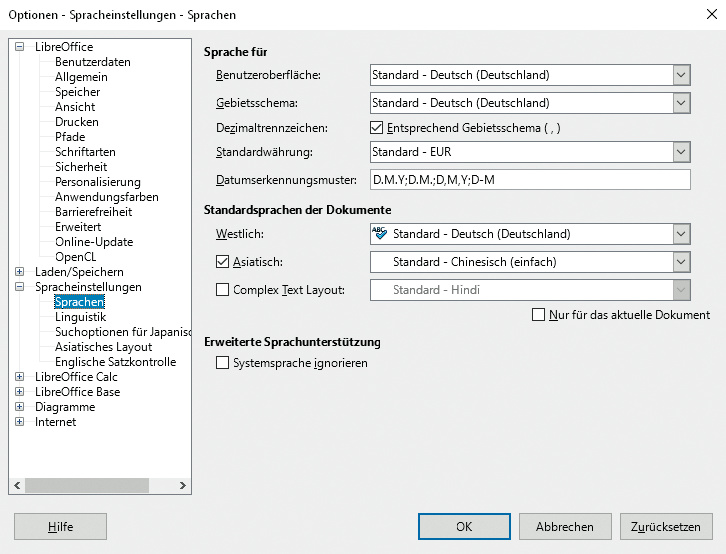
Task: Confirm settings with the OK button
Action: point(464,526)
